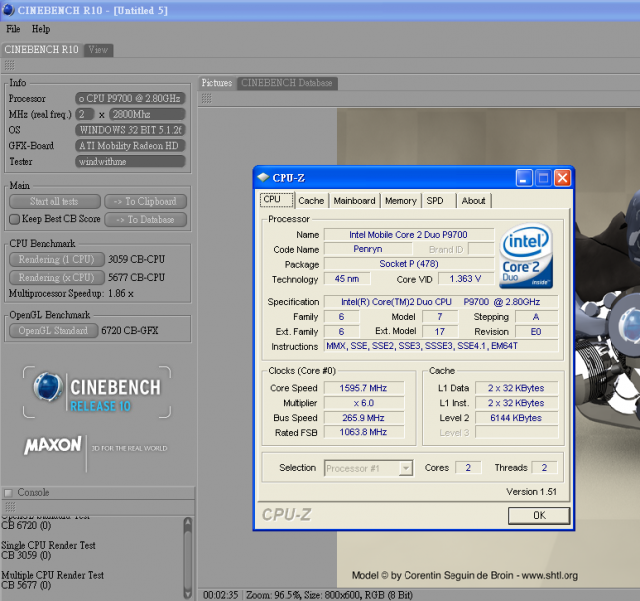Select the Pictures tab
This screenshot has height=601, width=640.
tap(217, 83)
